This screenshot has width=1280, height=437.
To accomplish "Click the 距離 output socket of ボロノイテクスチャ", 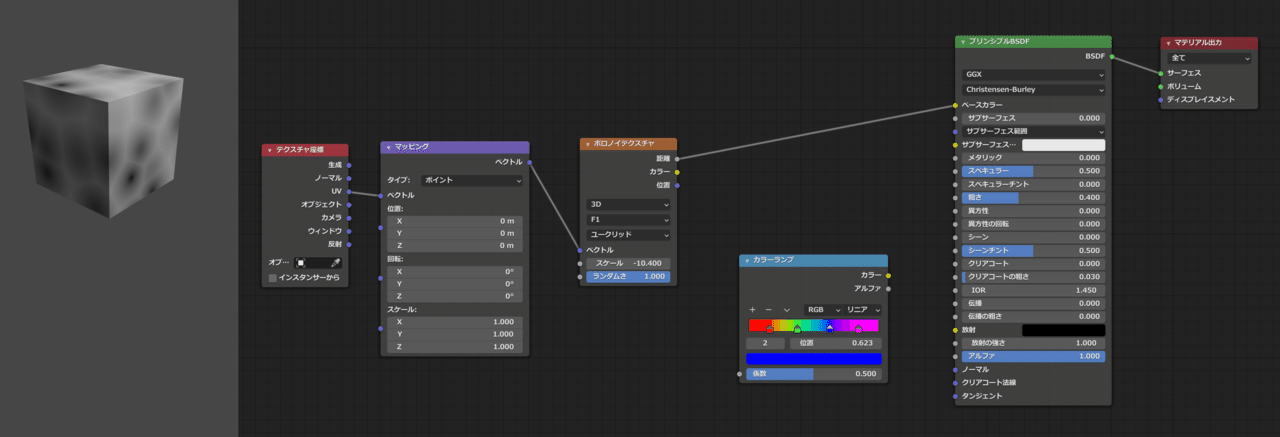I will 677,158.
